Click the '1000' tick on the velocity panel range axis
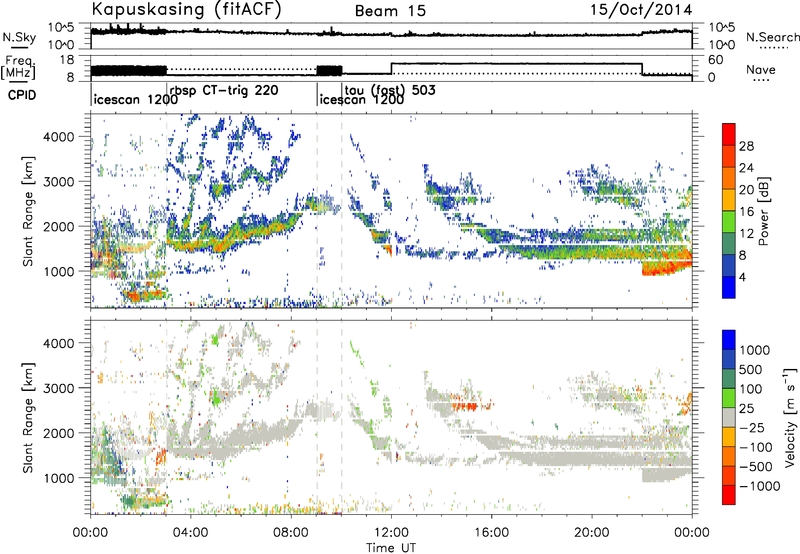This screenshot has height=554, width=800. [x=59, y=478]
